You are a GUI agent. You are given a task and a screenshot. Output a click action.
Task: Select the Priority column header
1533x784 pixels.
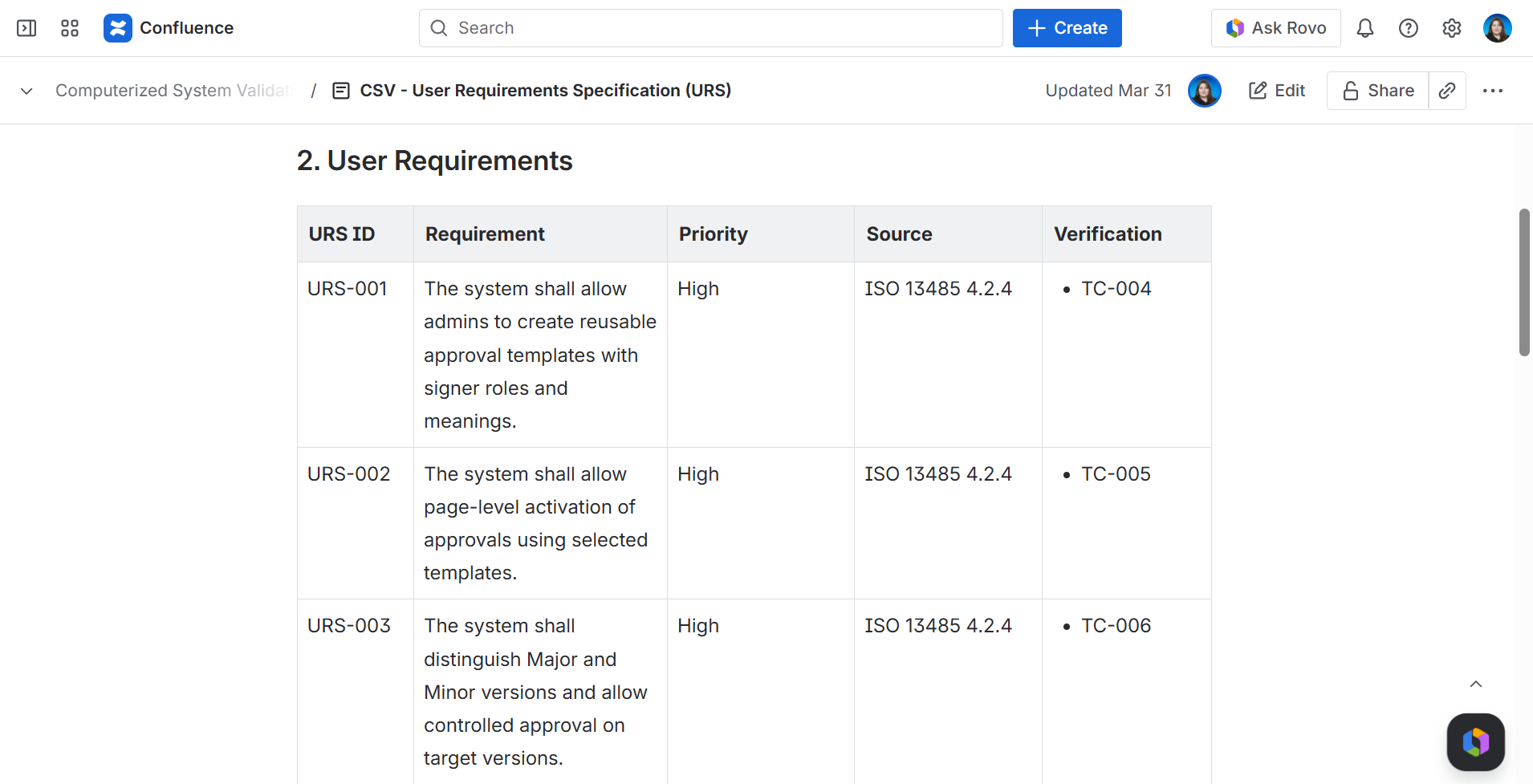coord(761,234)
